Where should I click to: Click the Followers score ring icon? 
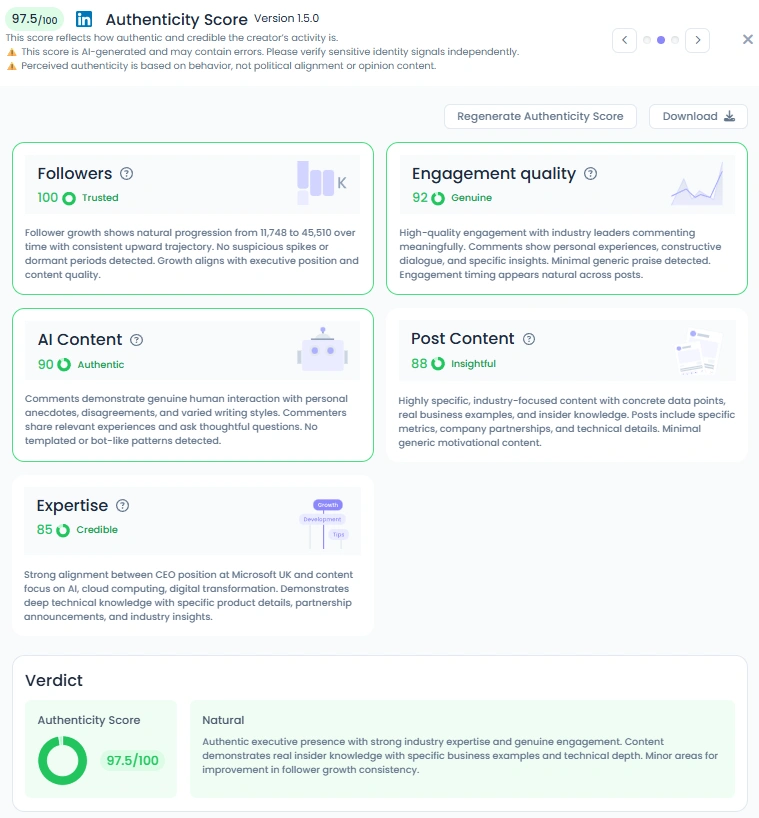[69, 198]
